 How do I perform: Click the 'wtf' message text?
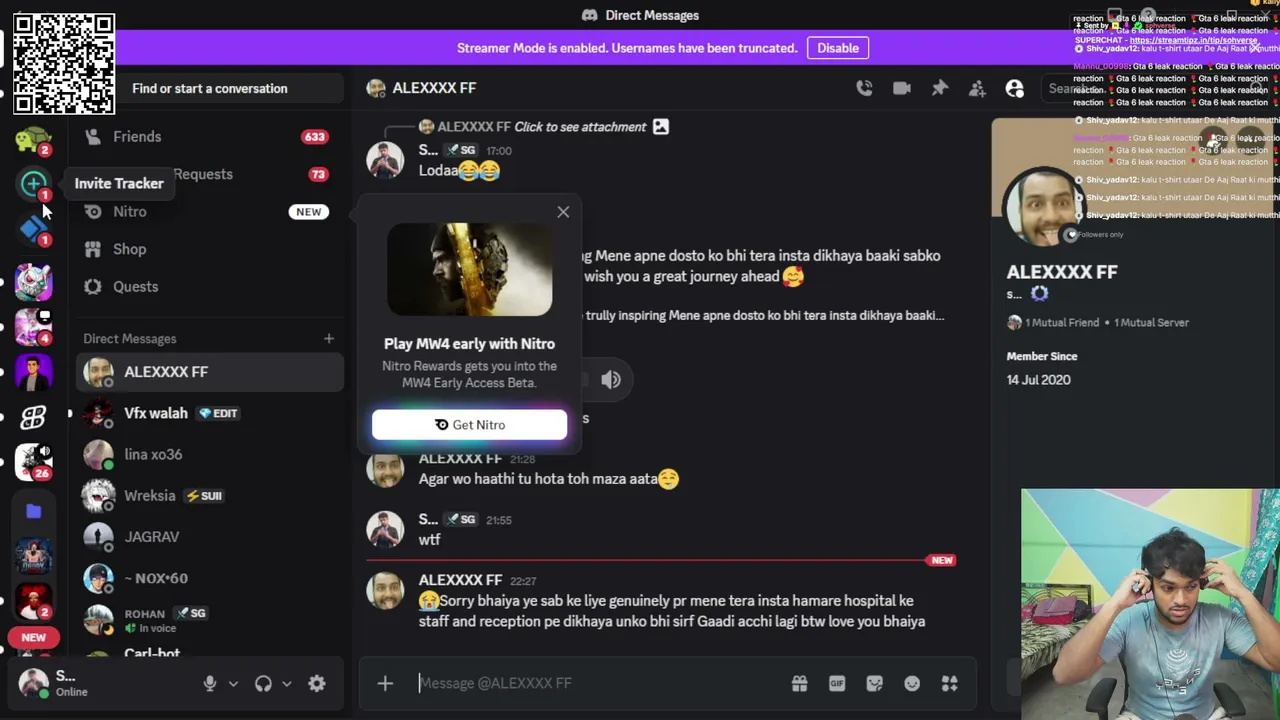tap(429, 540)
